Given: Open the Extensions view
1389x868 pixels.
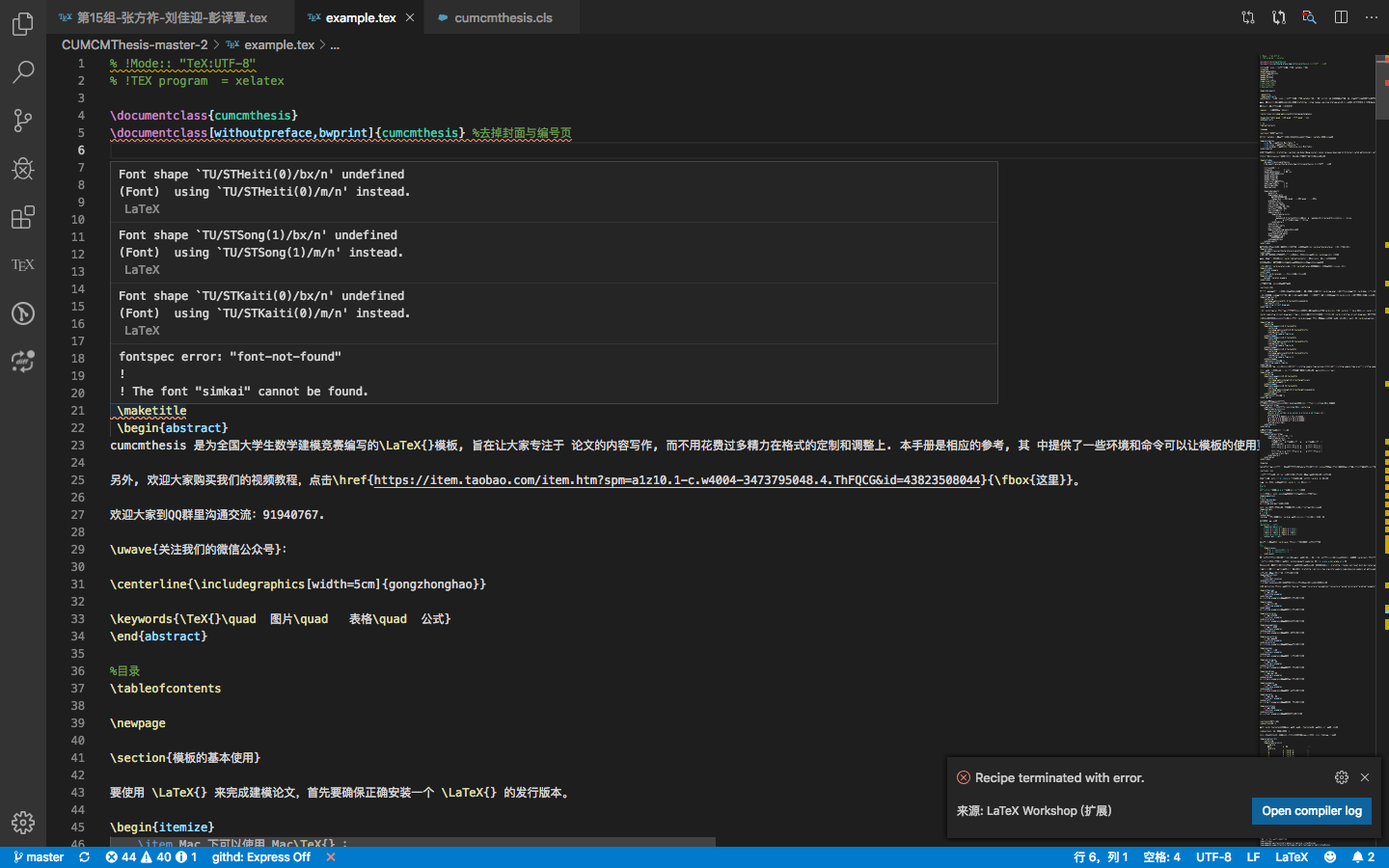Looking at the screenshot, I should tap(23, 217).
